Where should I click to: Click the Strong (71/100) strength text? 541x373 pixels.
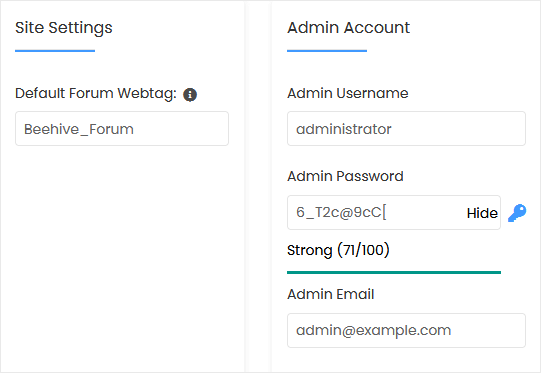point(338,250)
